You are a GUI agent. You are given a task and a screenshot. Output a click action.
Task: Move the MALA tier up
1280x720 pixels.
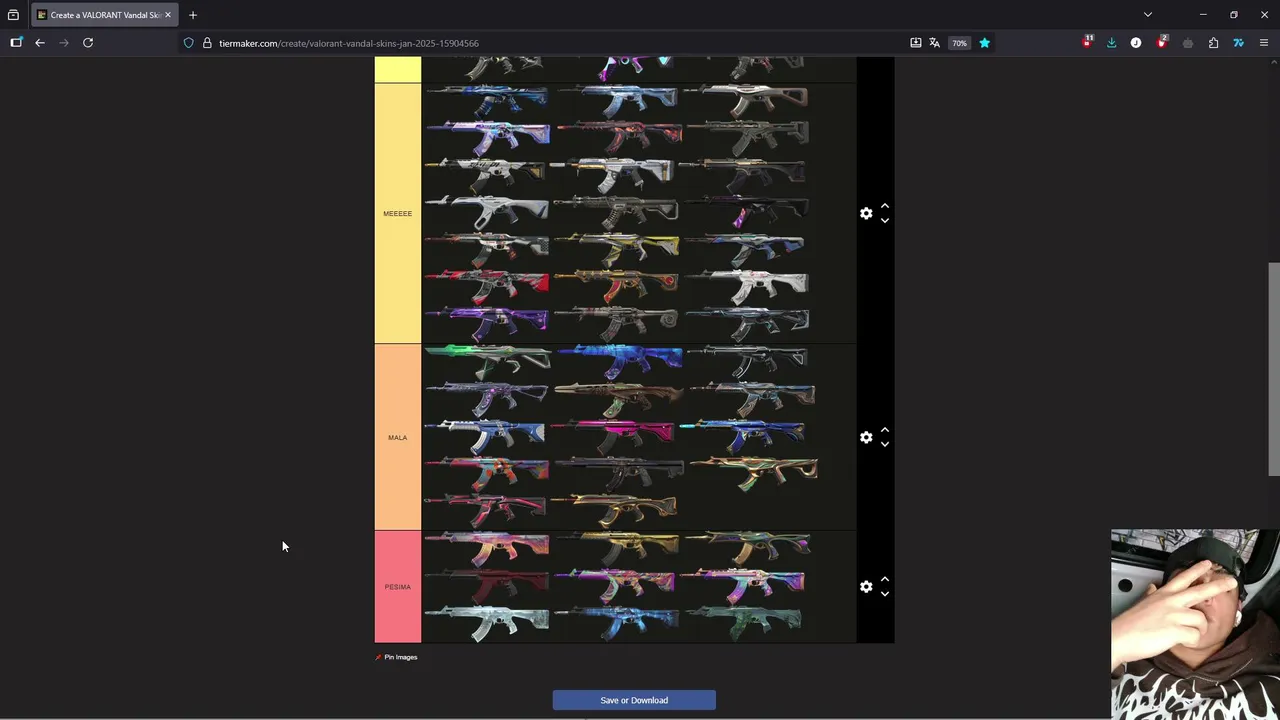coord(884,430)
